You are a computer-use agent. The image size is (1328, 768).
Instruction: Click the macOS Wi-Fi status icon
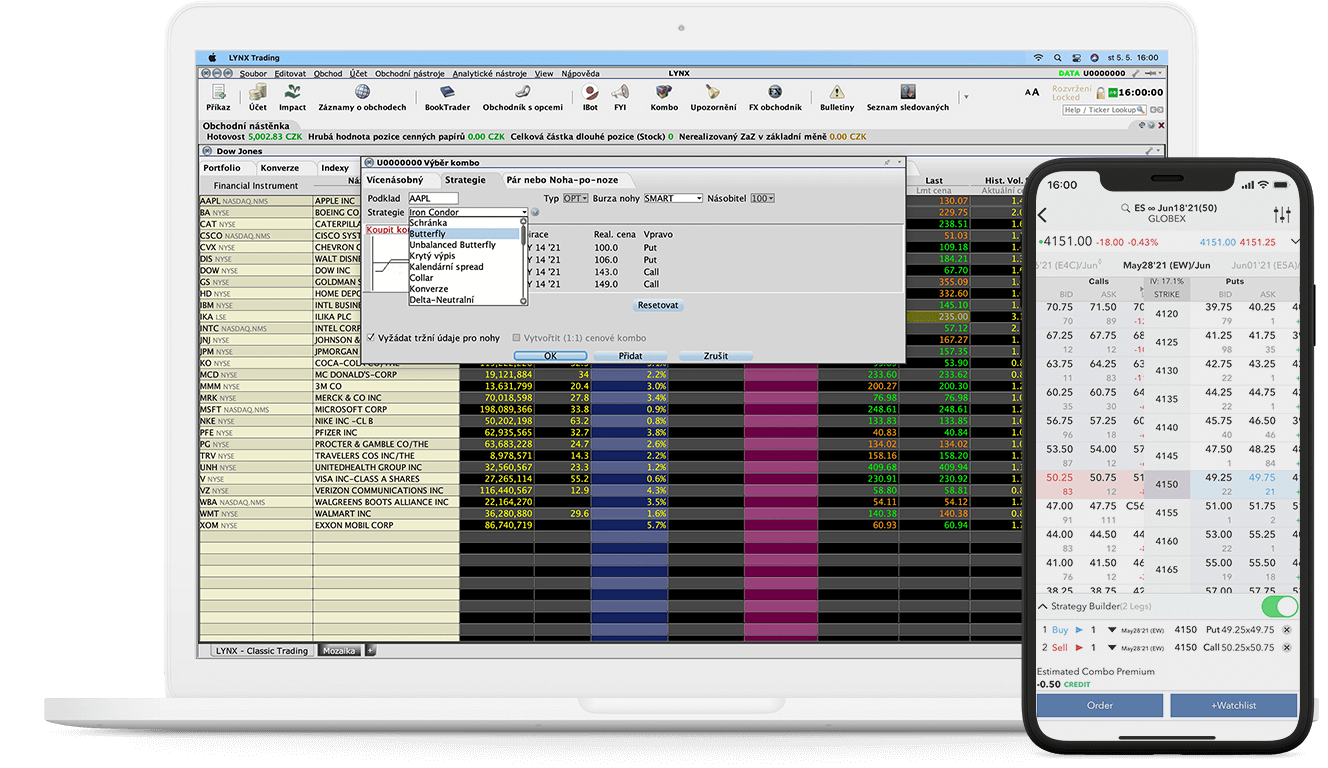click(x=1038, y=58)
